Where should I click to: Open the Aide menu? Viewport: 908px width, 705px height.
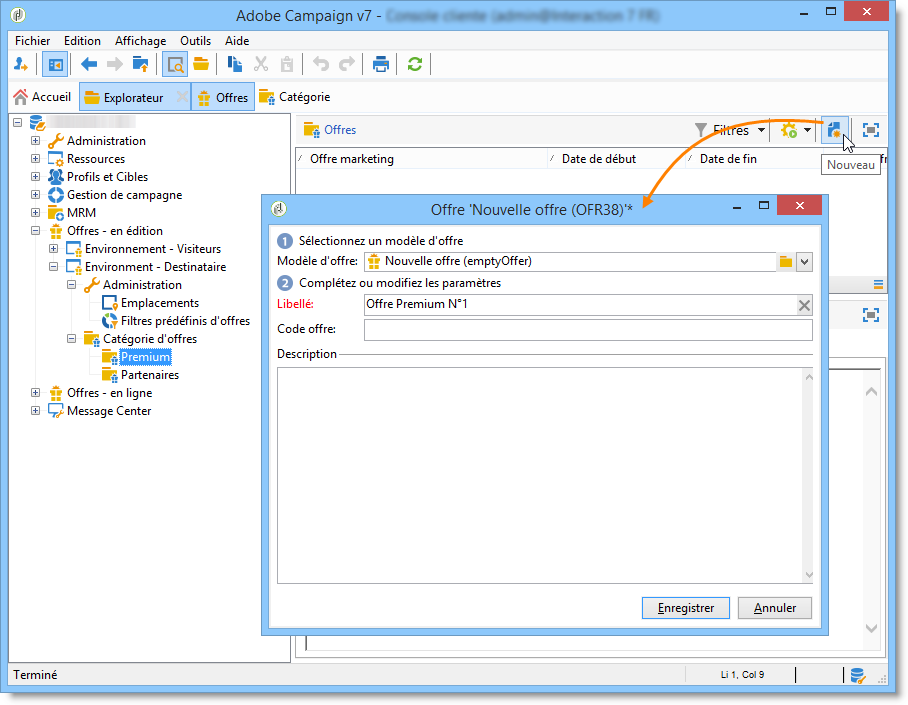(237, 41)
